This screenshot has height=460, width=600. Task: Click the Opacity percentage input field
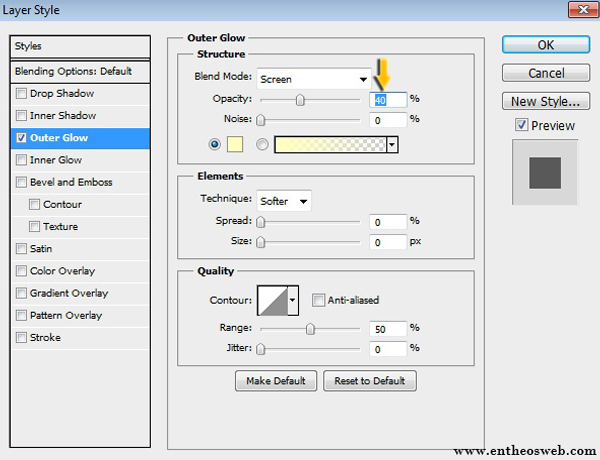pos(386,99)
